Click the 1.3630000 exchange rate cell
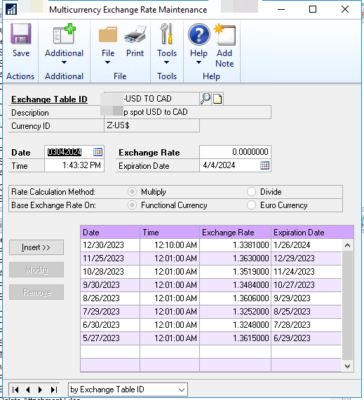The image size is (364, 400). 235,259
